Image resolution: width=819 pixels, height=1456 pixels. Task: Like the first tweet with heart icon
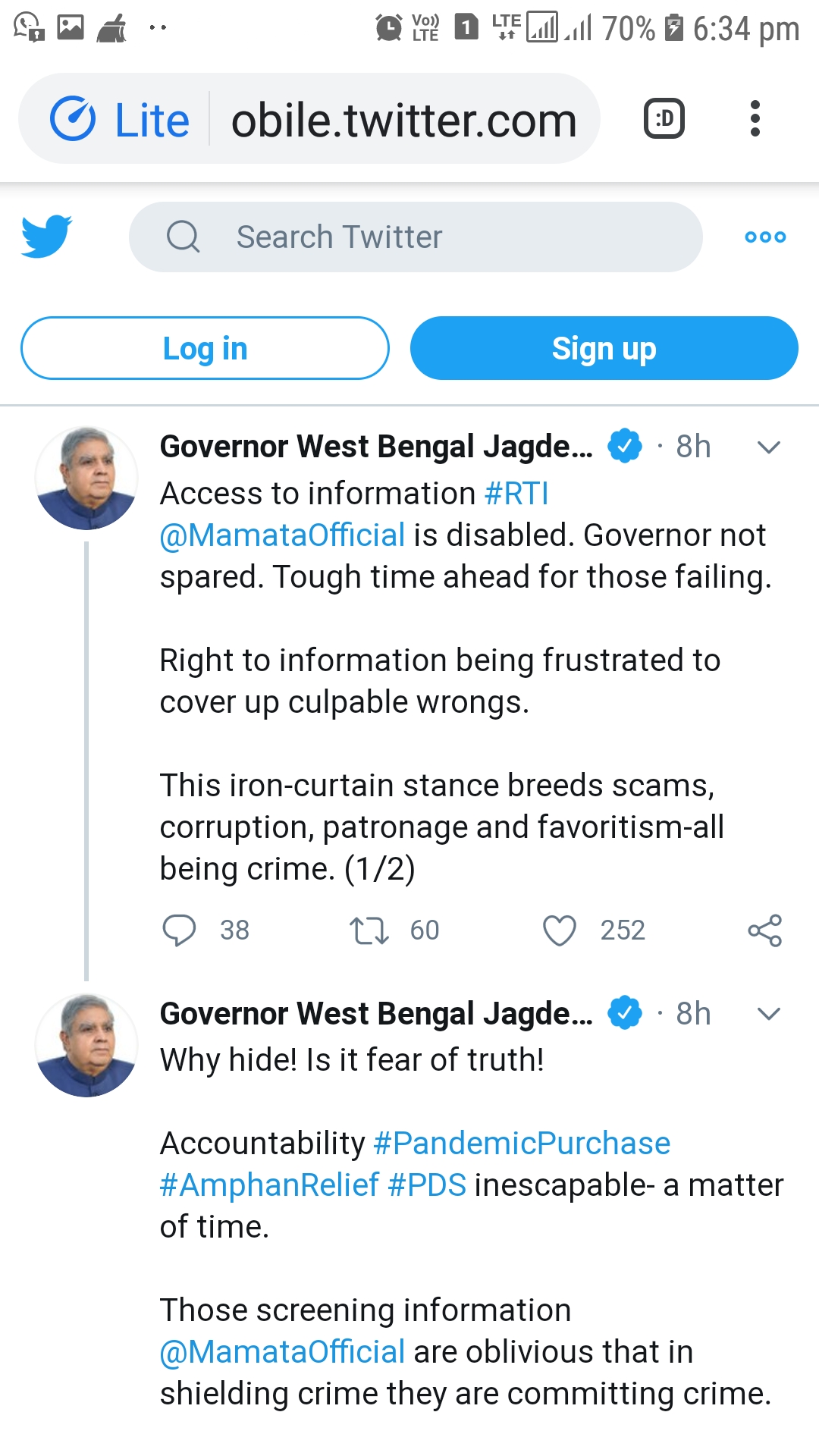click(560, 930)
